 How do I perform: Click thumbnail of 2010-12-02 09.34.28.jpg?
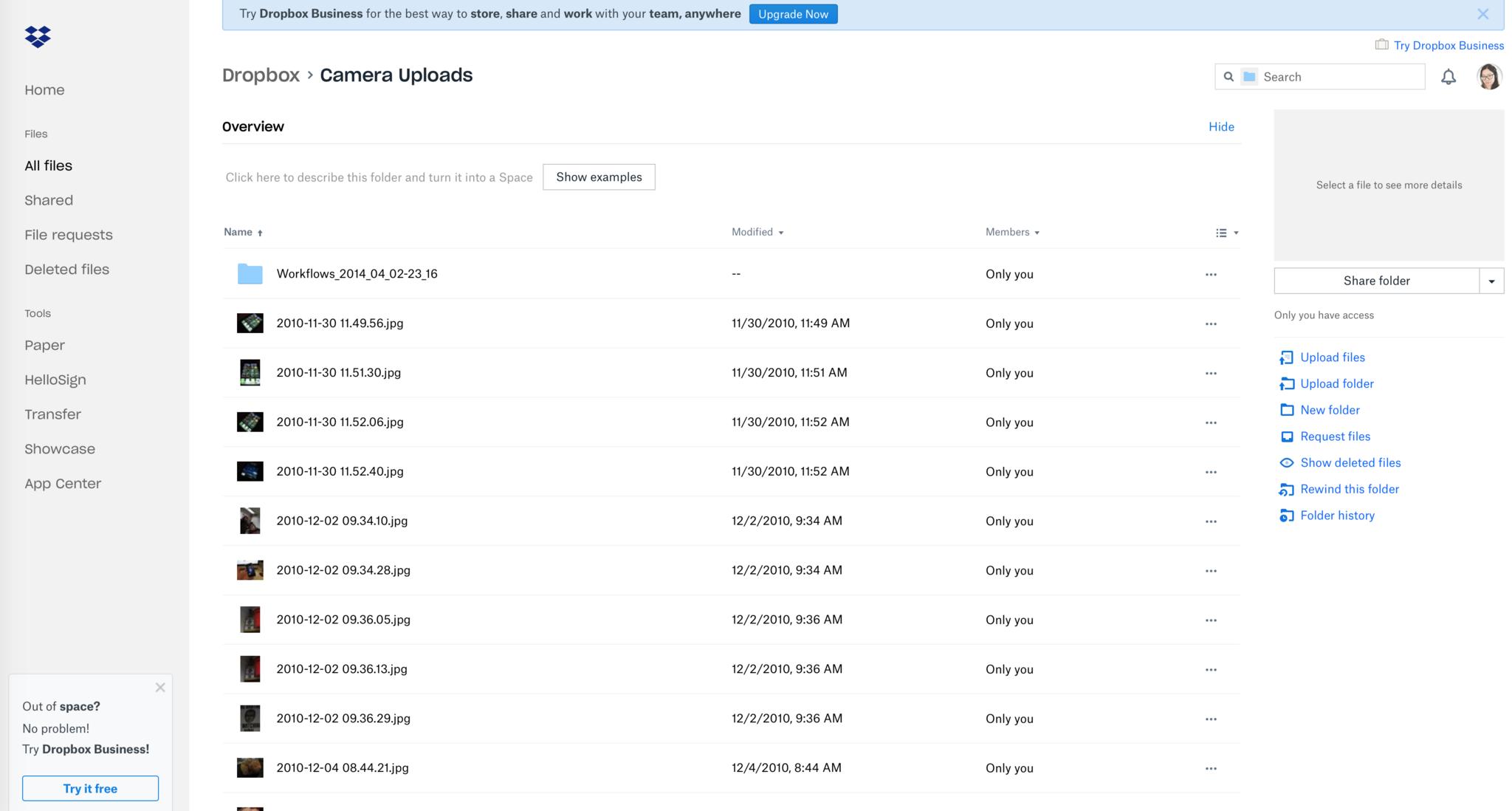coord(250,570)
